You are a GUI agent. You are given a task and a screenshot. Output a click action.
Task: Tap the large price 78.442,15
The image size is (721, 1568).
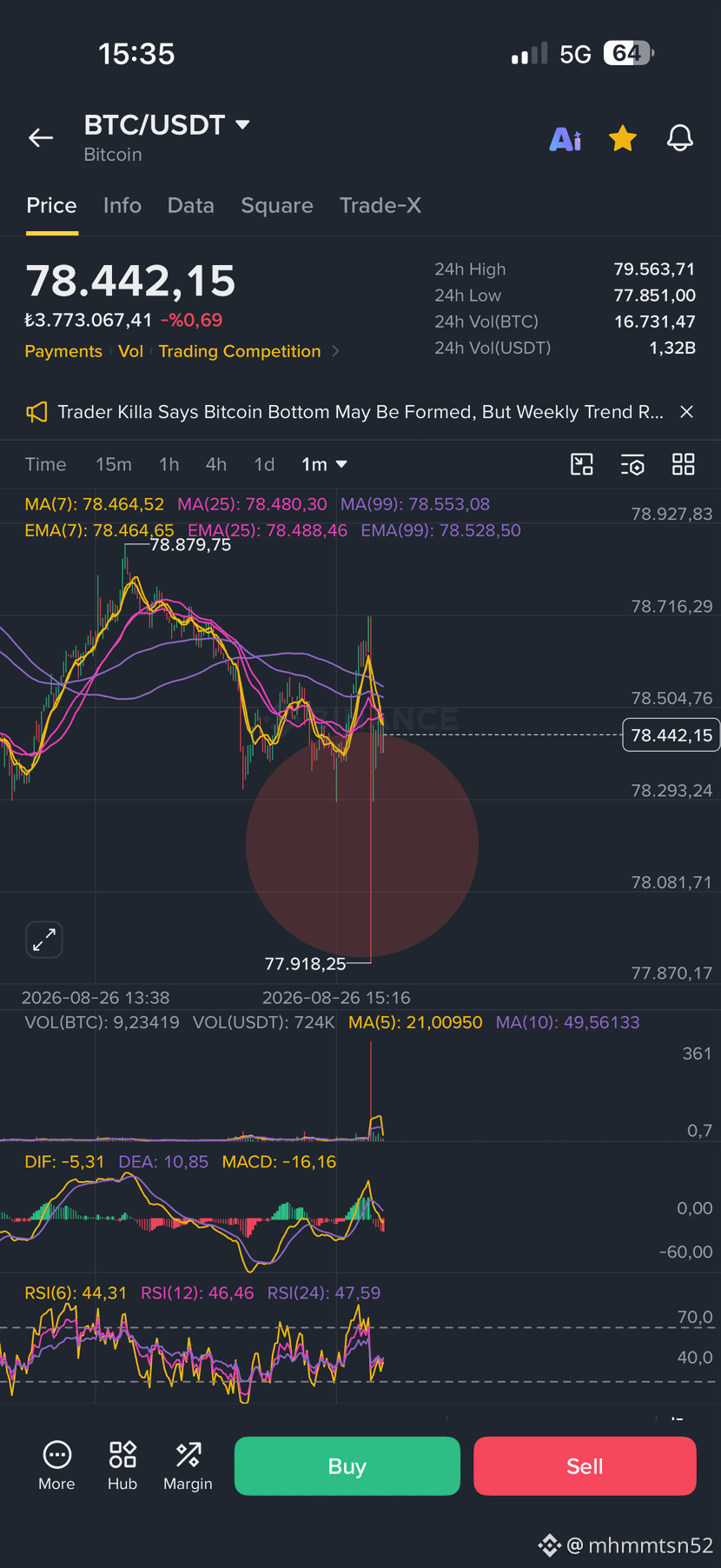[130, 281]
